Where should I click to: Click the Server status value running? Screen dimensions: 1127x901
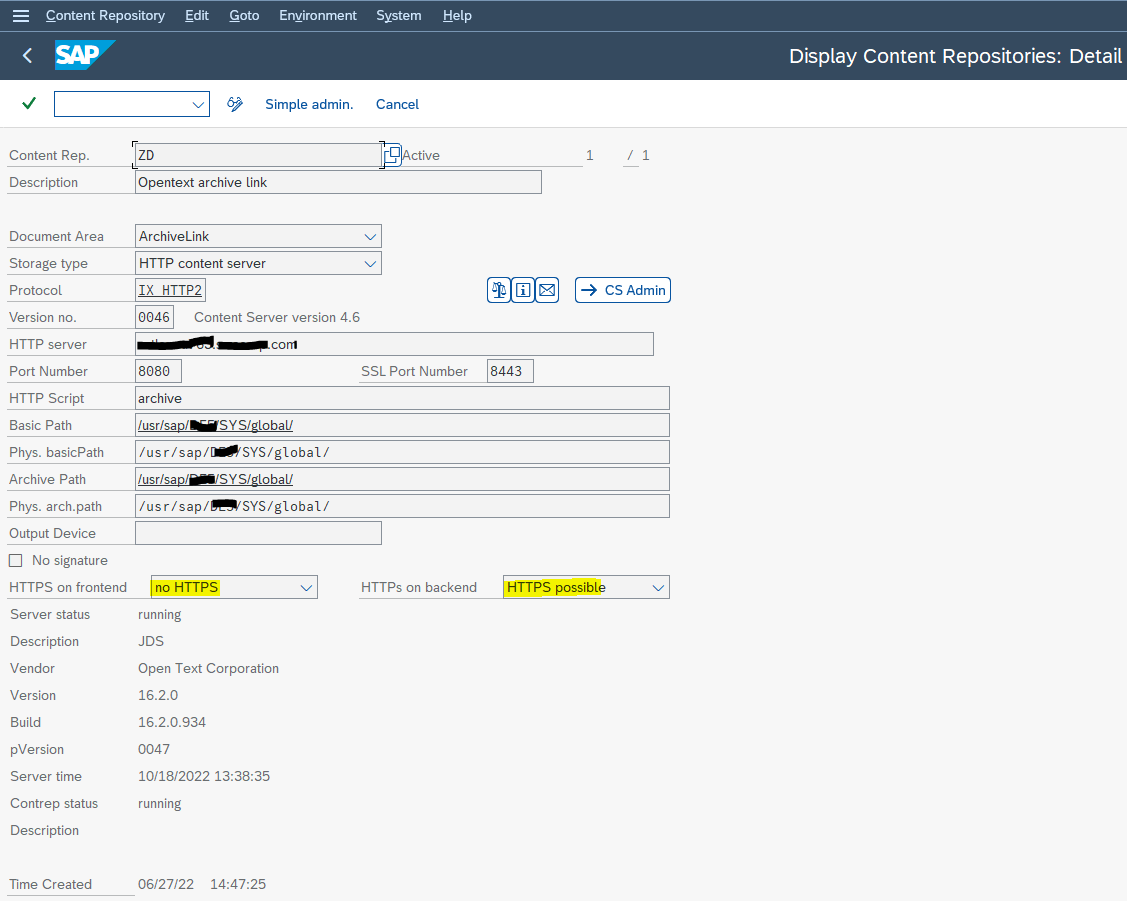[160, 615]
